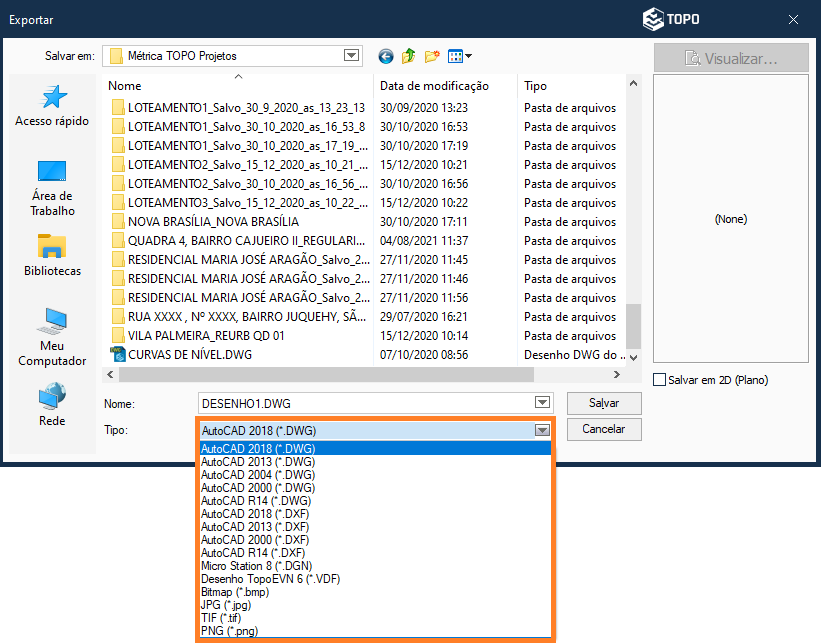Image resolution: width=821 pixels, height=644 pixels.
Task: Enable Salvar em 2D (Plano) checkbox
Action: [x=659, y=380]
